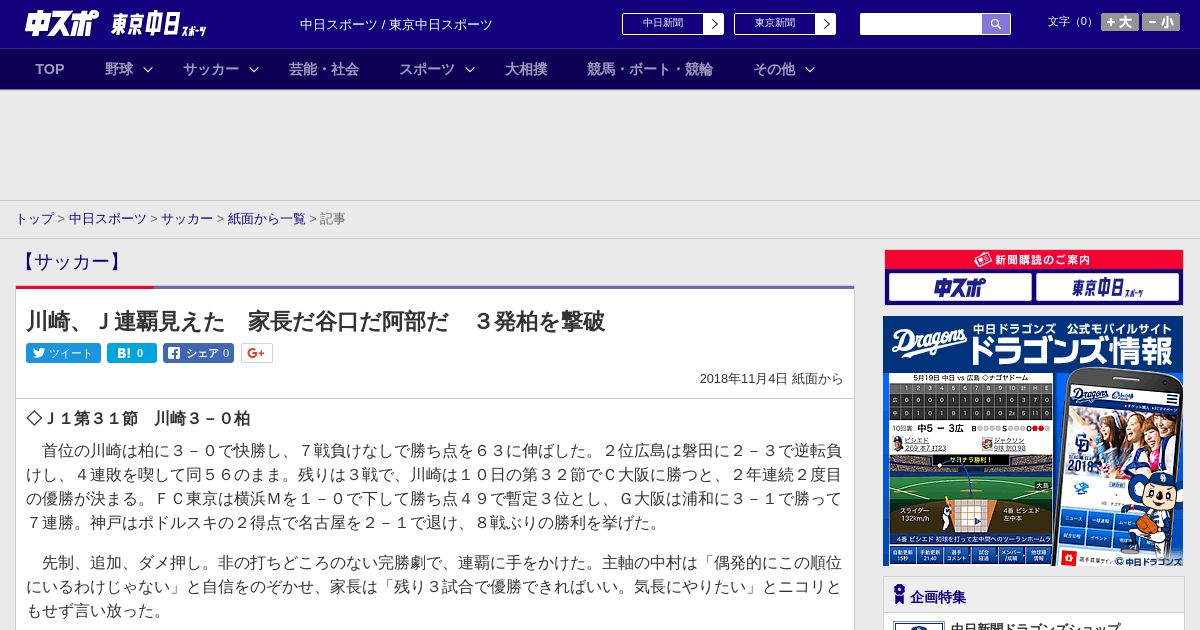Click the トップ breadcrumb link
Screen dimensions: 1200x630
tap(34, 219)
